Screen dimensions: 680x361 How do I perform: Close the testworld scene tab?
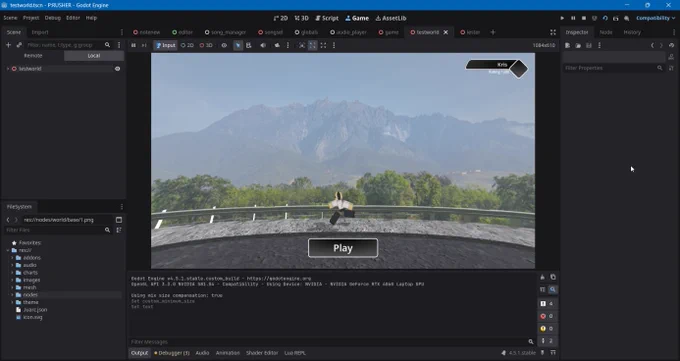pyautogui.click(x=445, y=32)
